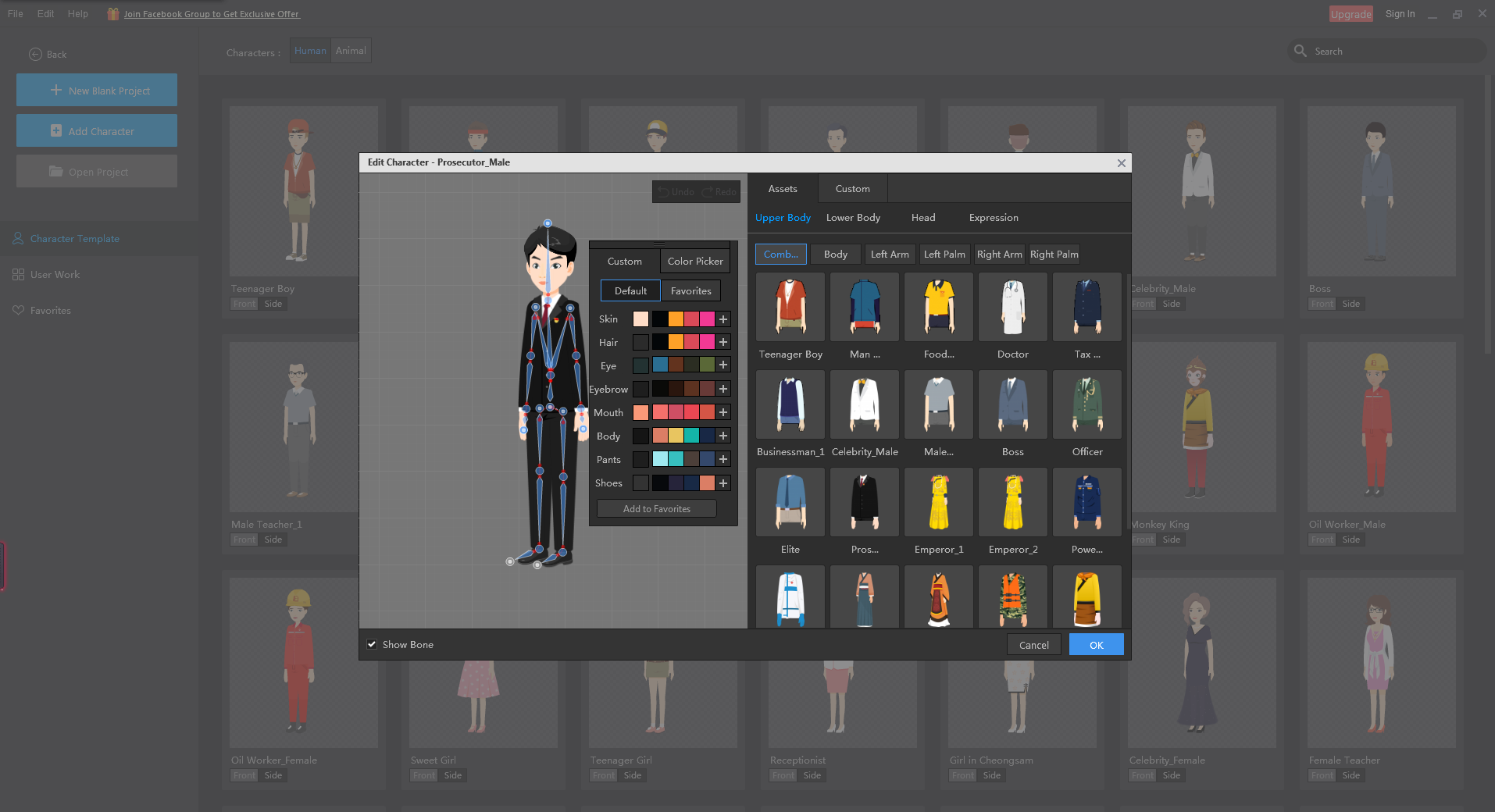Select the Teenager Boy outfit icon
This screenshot has height=812, width=1495.
(x=790, y=307)
